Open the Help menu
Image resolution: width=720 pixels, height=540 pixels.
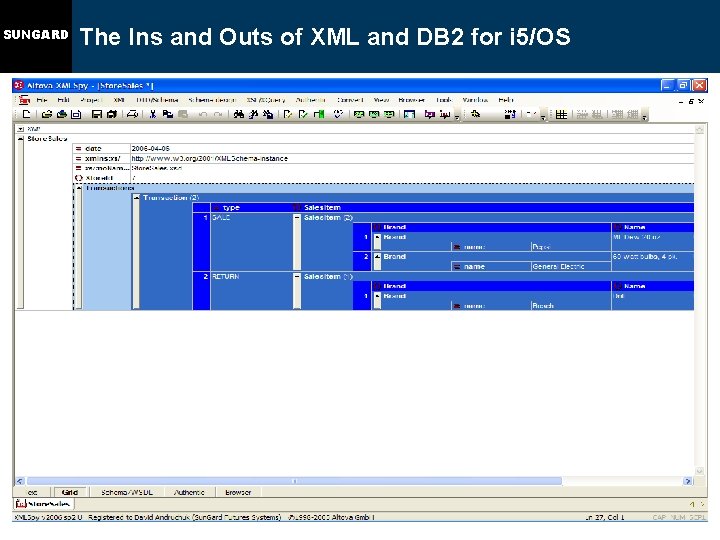[506, 100]
